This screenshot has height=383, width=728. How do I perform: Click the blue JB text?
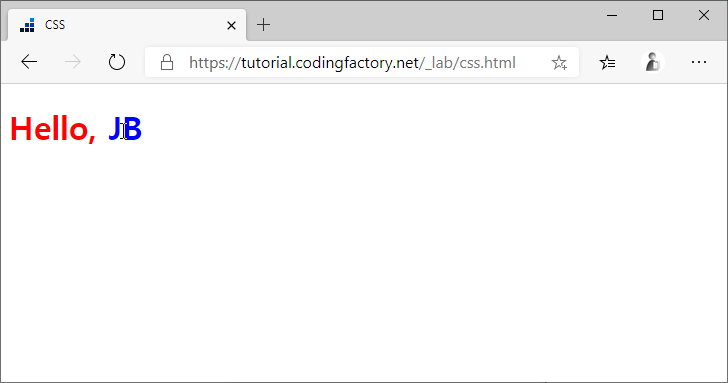point(125,129)
